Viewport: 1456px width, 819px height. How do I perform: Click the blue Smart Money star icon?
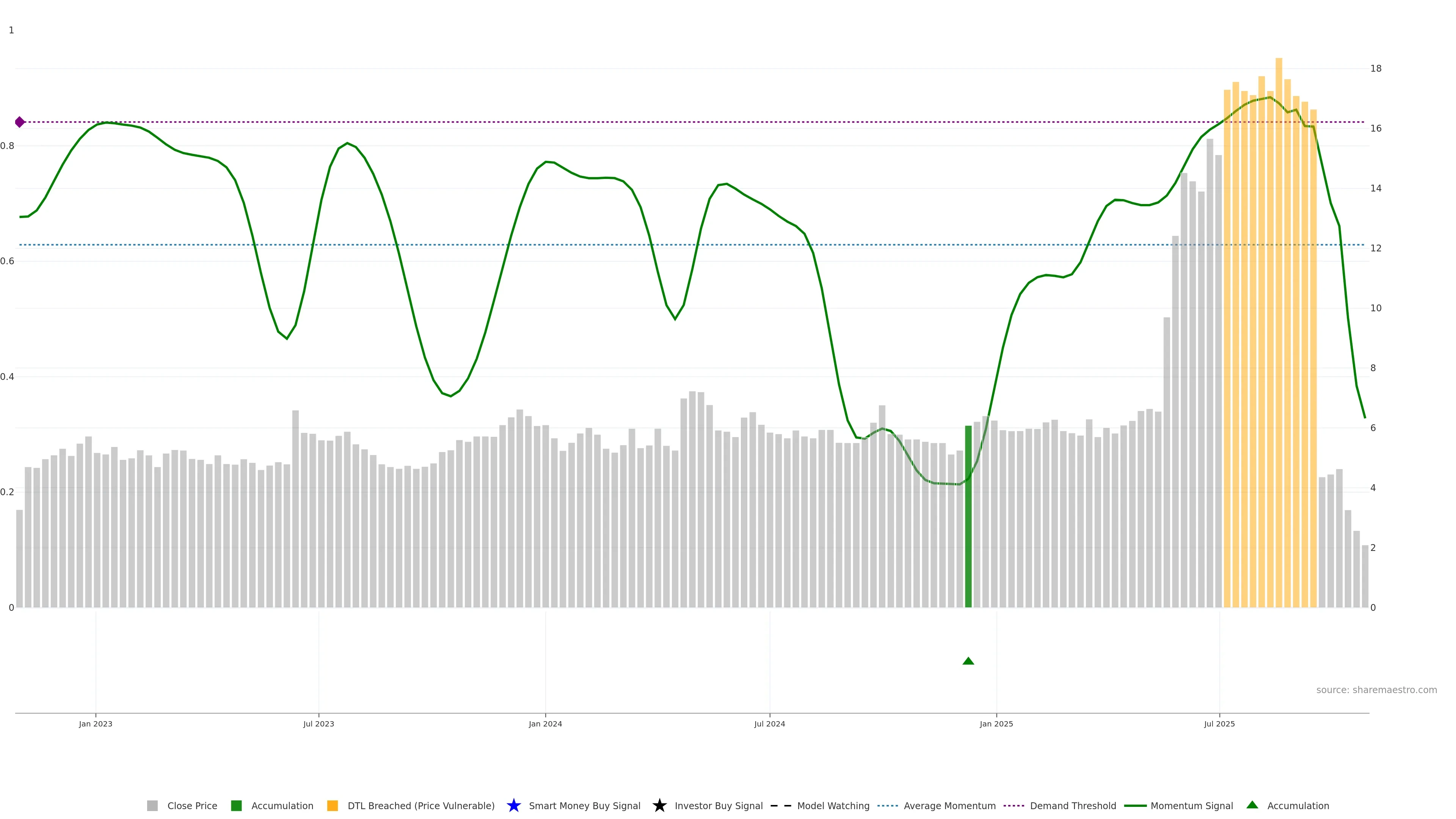coord(513,805)
